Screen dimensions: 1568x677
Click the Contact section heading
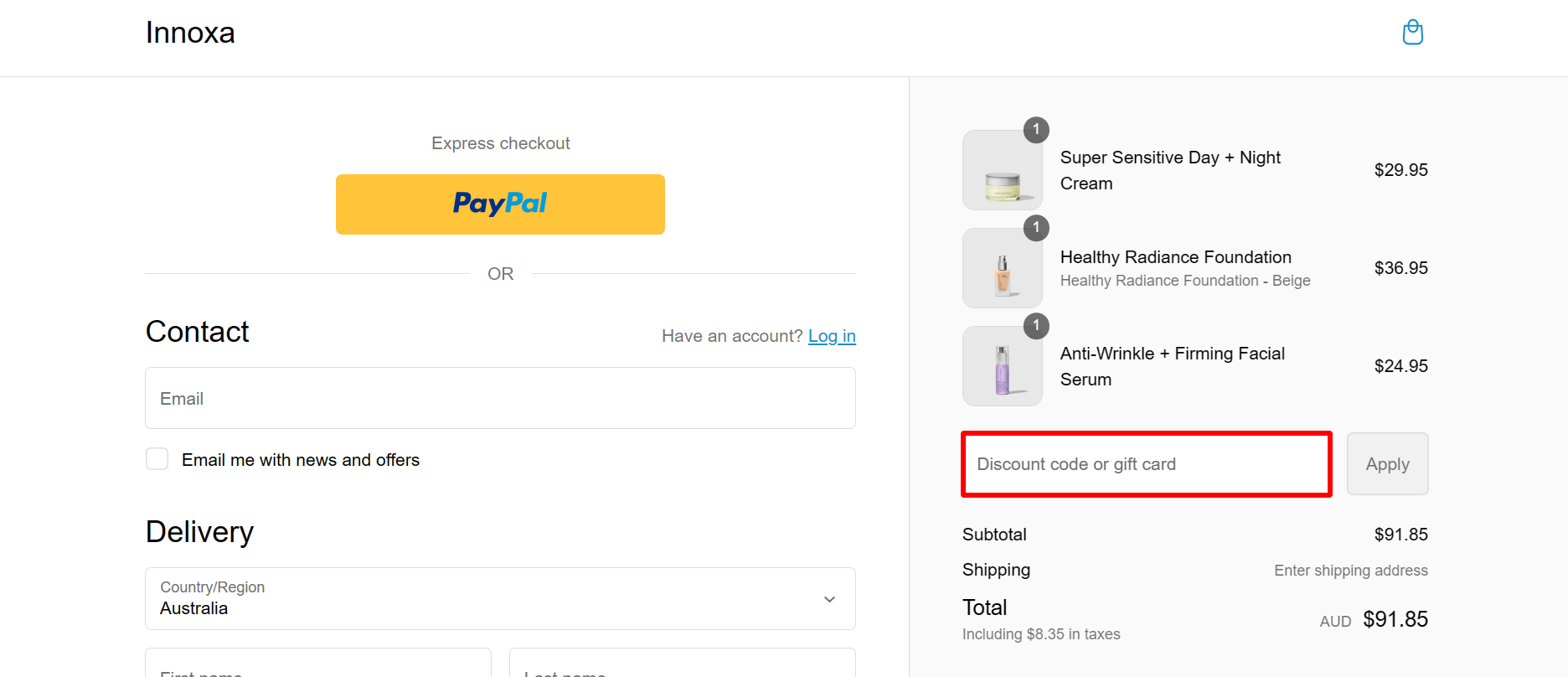point(198,332)
